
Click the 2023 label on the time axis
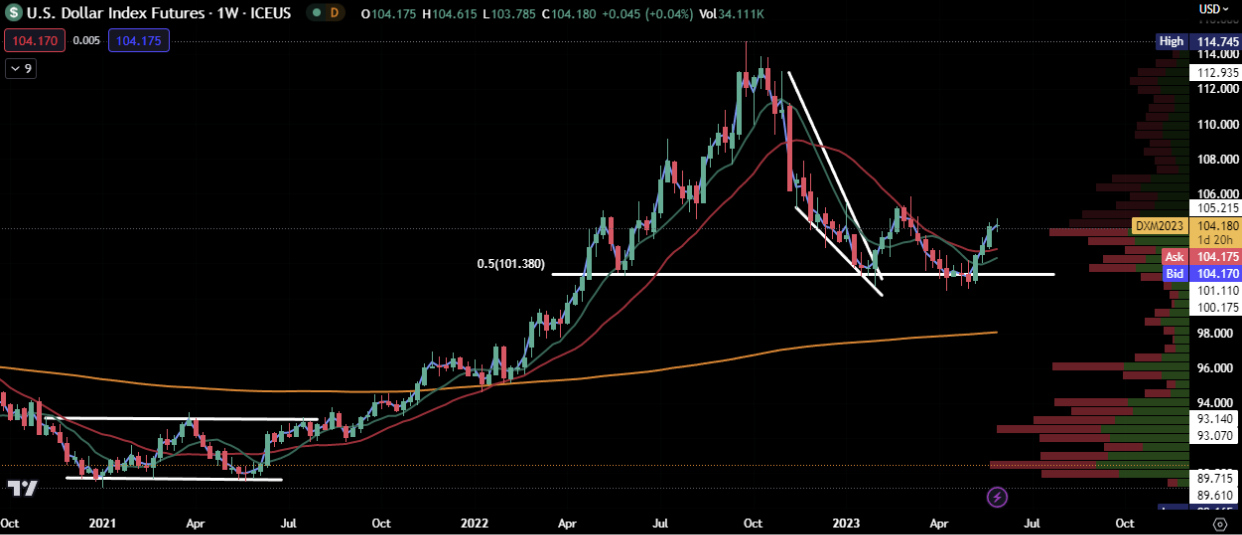point(846,523)
